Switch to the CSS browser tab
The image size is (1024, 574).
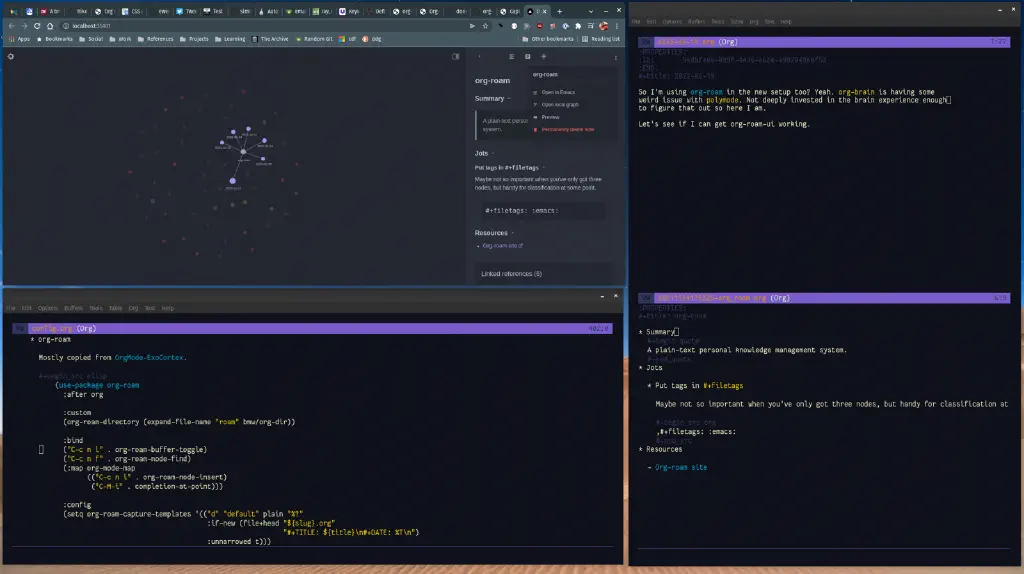(x=132, y=11)
